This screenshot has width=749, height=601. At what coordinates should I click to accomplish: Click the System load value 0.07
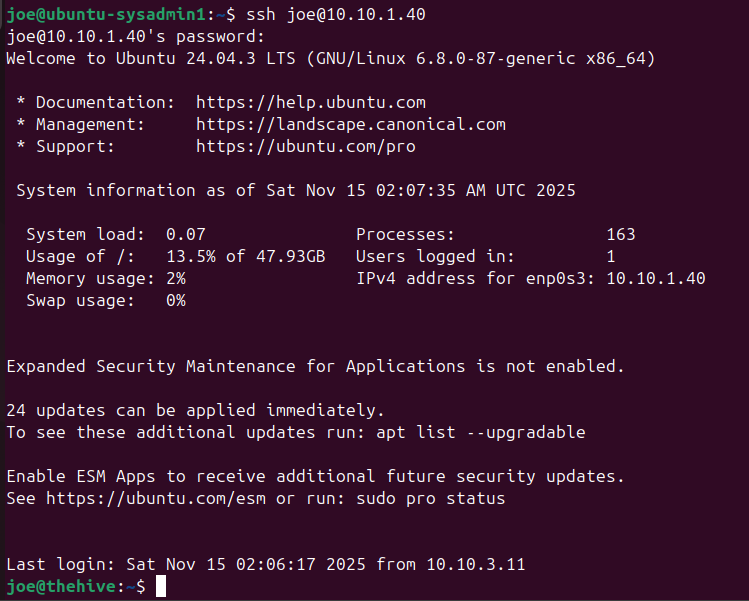coord(185,234)
